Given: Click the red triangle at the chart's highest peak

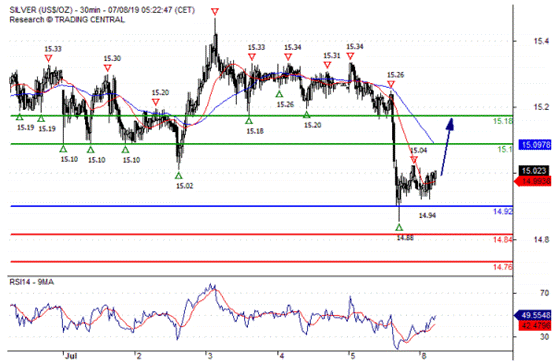Looking at the screenshot, I should point(215,12).
